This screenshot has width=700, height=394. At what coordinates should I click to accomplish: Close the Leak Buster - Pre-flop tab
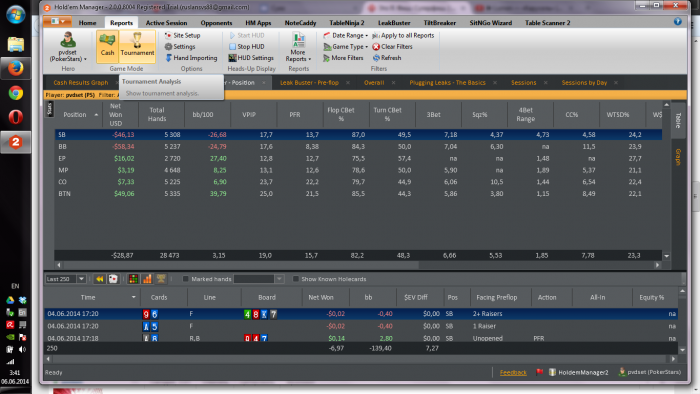tap(348, 83)
